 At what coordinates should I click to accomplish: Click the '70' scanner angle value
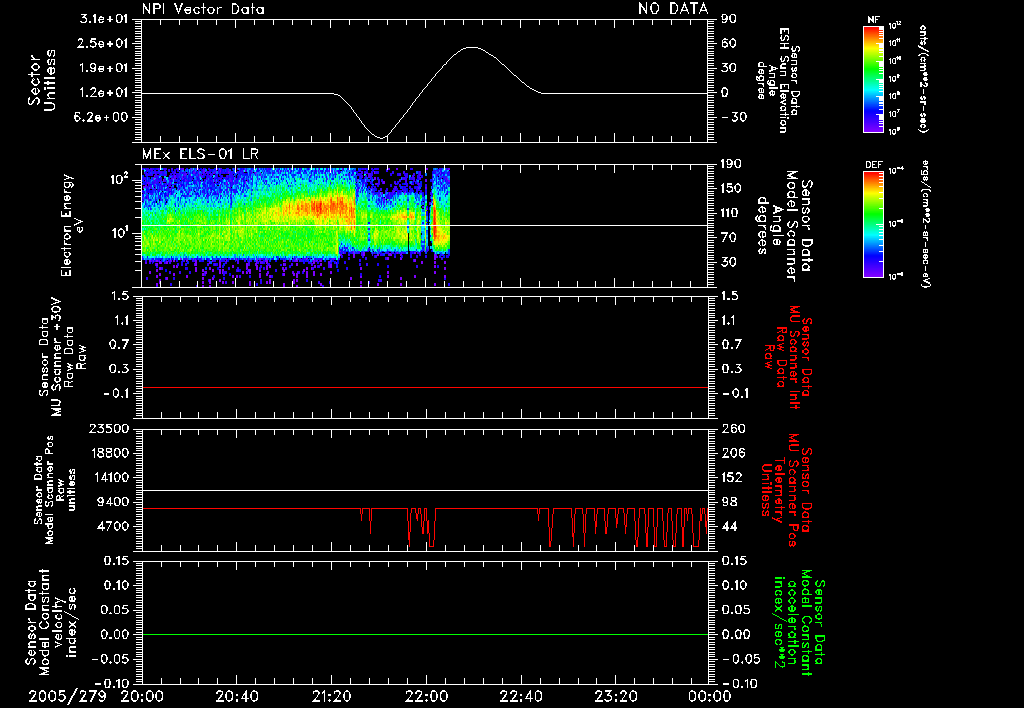729,238
